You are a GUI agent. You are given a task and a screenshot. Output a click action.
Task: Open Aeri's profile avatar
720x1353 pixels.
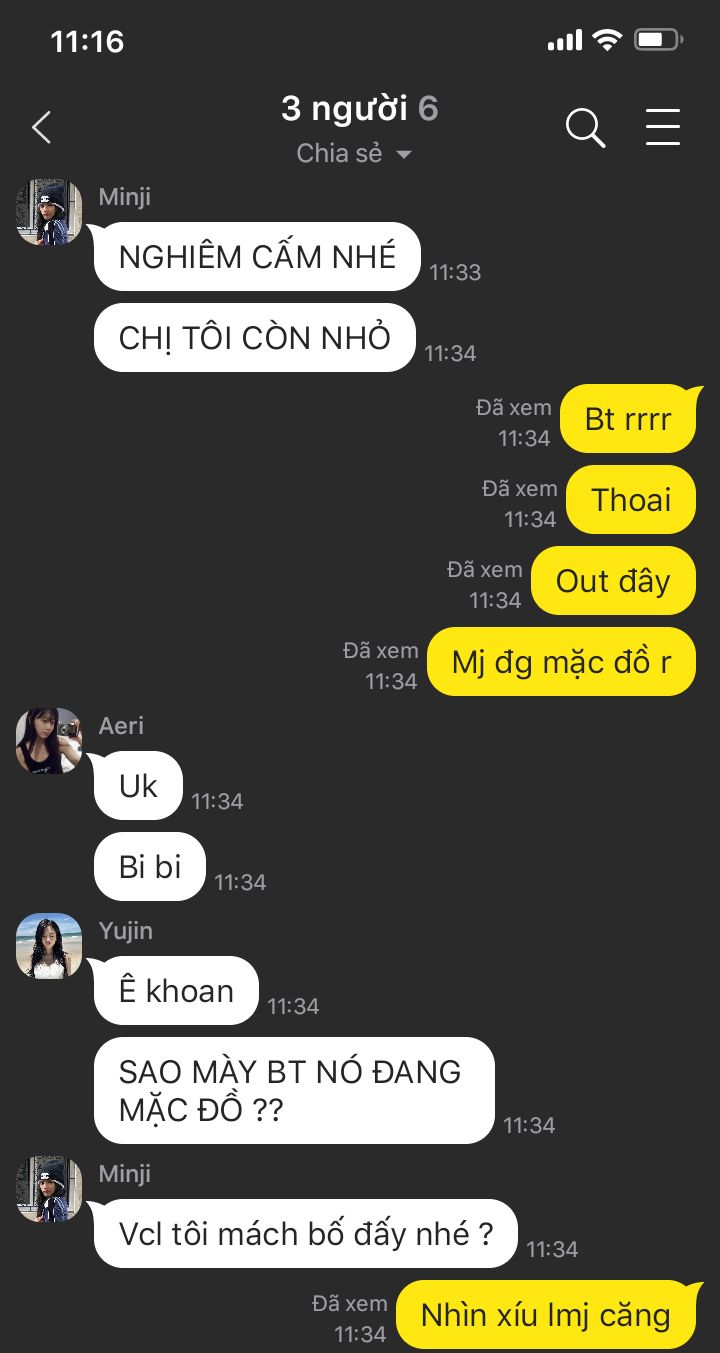49,741
